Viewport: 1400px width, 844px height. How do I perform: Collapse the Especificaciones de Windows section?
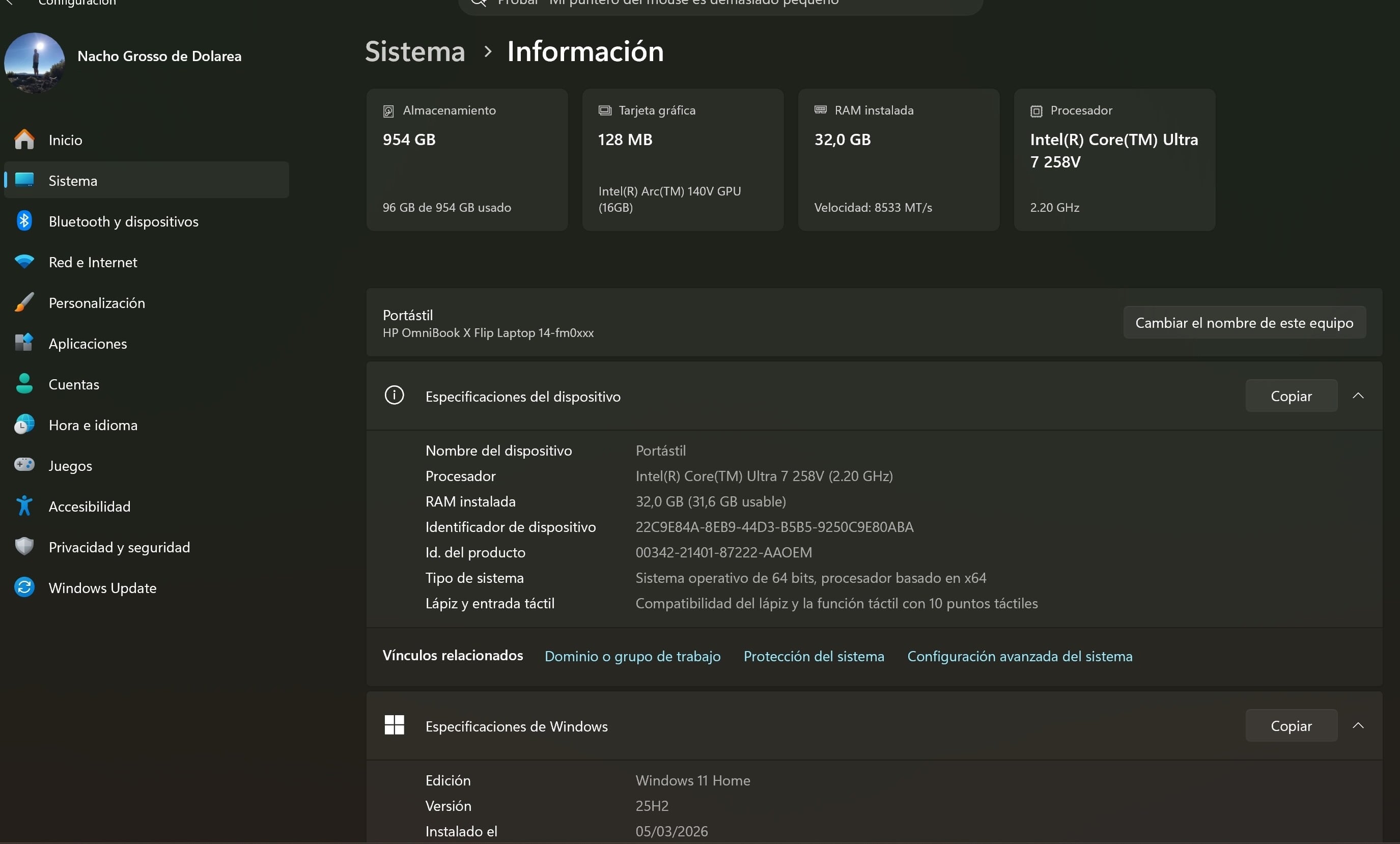click(1358, 725)
